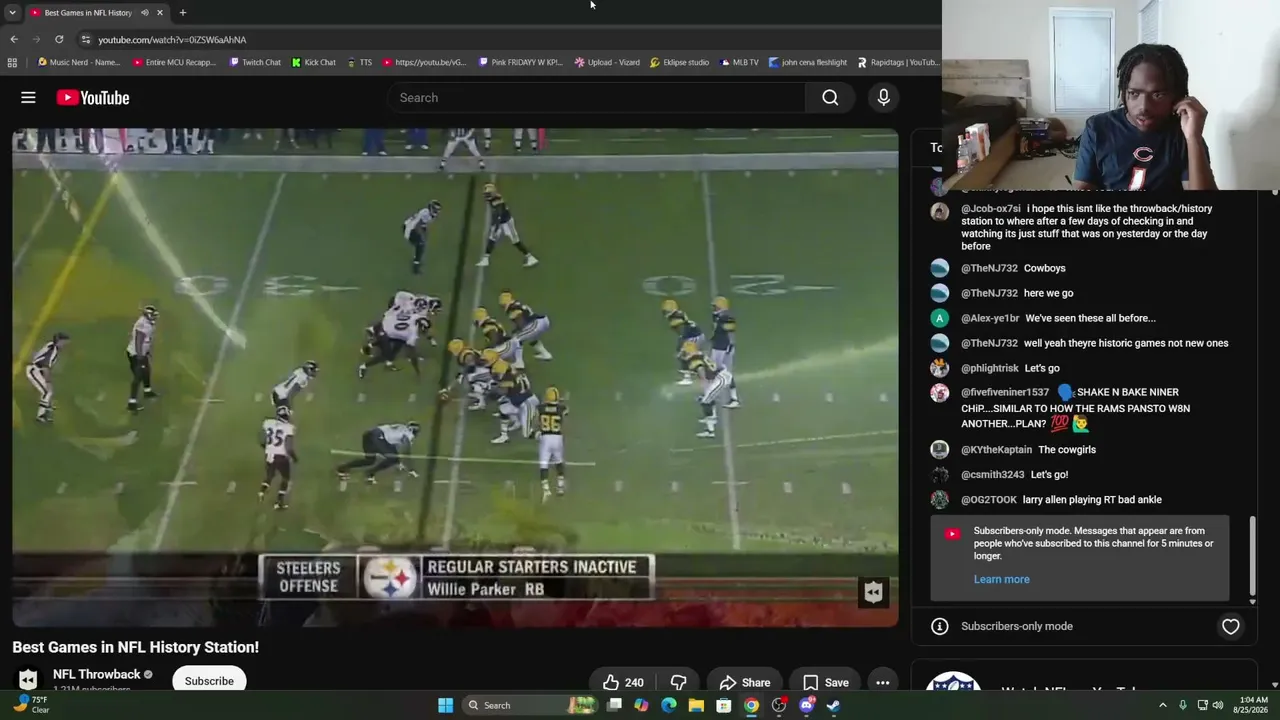Click the video title Best Games in NFL History Station!

[x=136, y=647]
